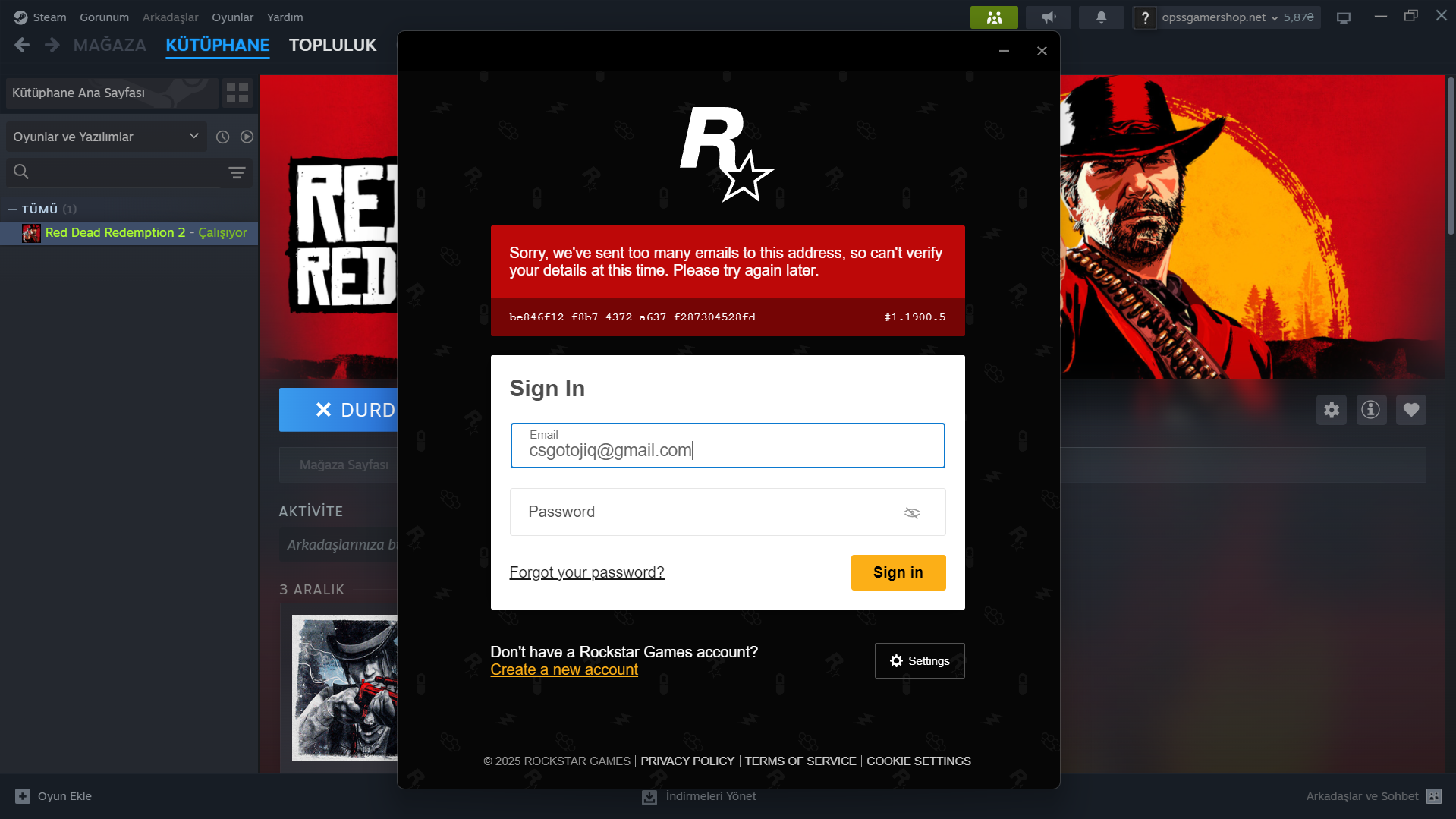Viewport: 1456px width, 819px height.
Task: Show game info with the info icon
Action: tap(1371, 410)
